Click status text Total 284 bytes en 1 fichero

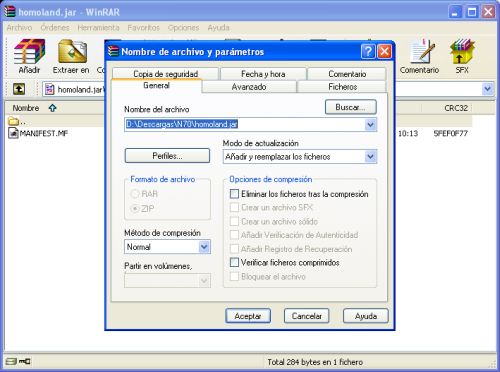(x=315, y=362)
